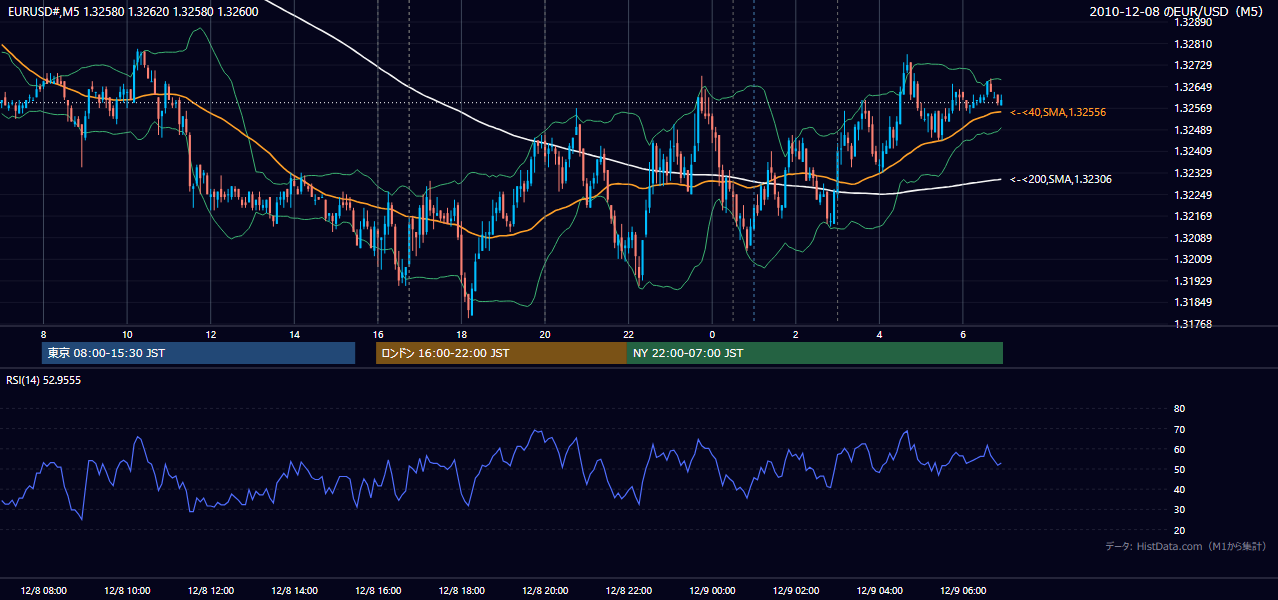Click the bottom date label 12/8 14:00
The height and width of the screenshot is (600, 1278).
click(x=294, y=590)
